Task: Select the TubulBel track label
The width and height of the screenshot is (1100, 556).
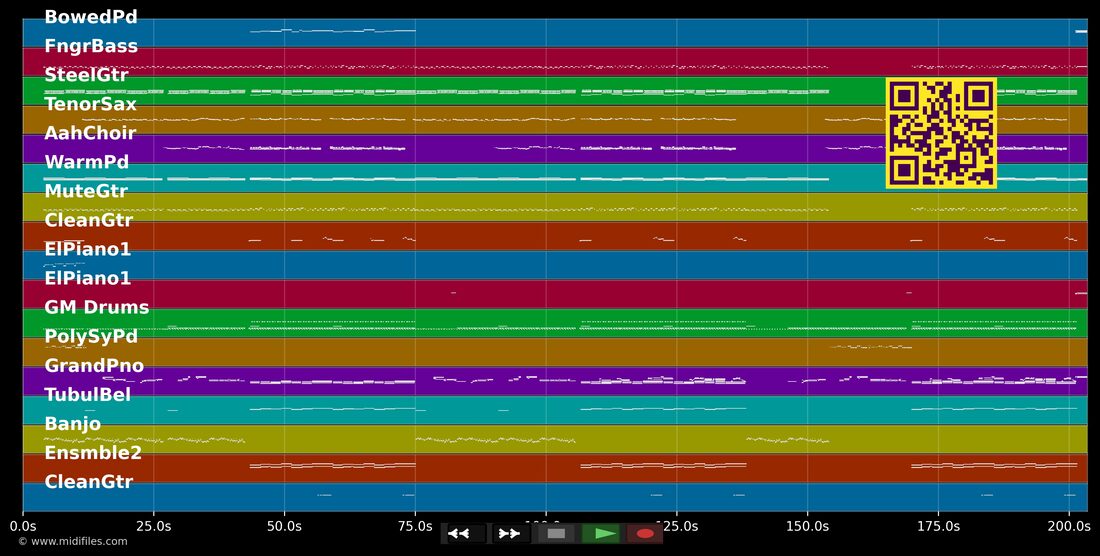Action: 88,395
